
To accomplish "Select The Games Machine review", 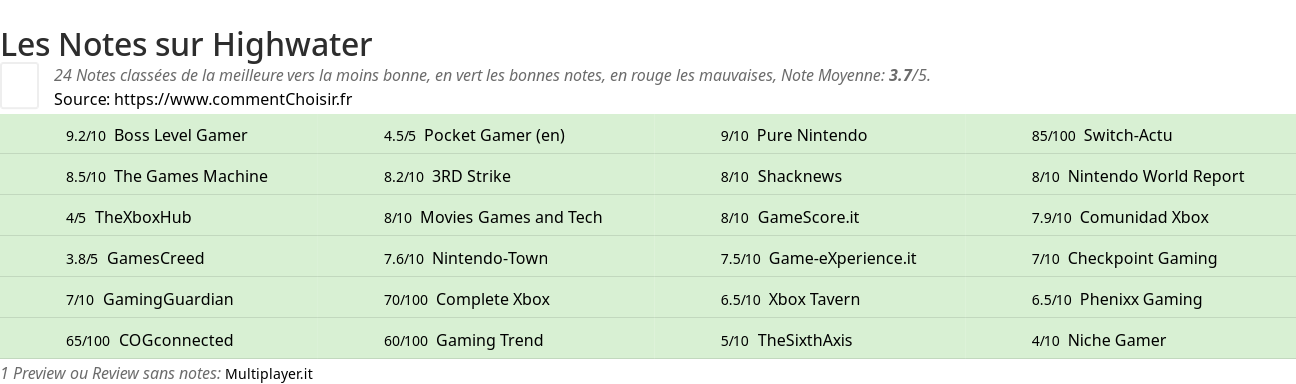I will click(191, 176).
